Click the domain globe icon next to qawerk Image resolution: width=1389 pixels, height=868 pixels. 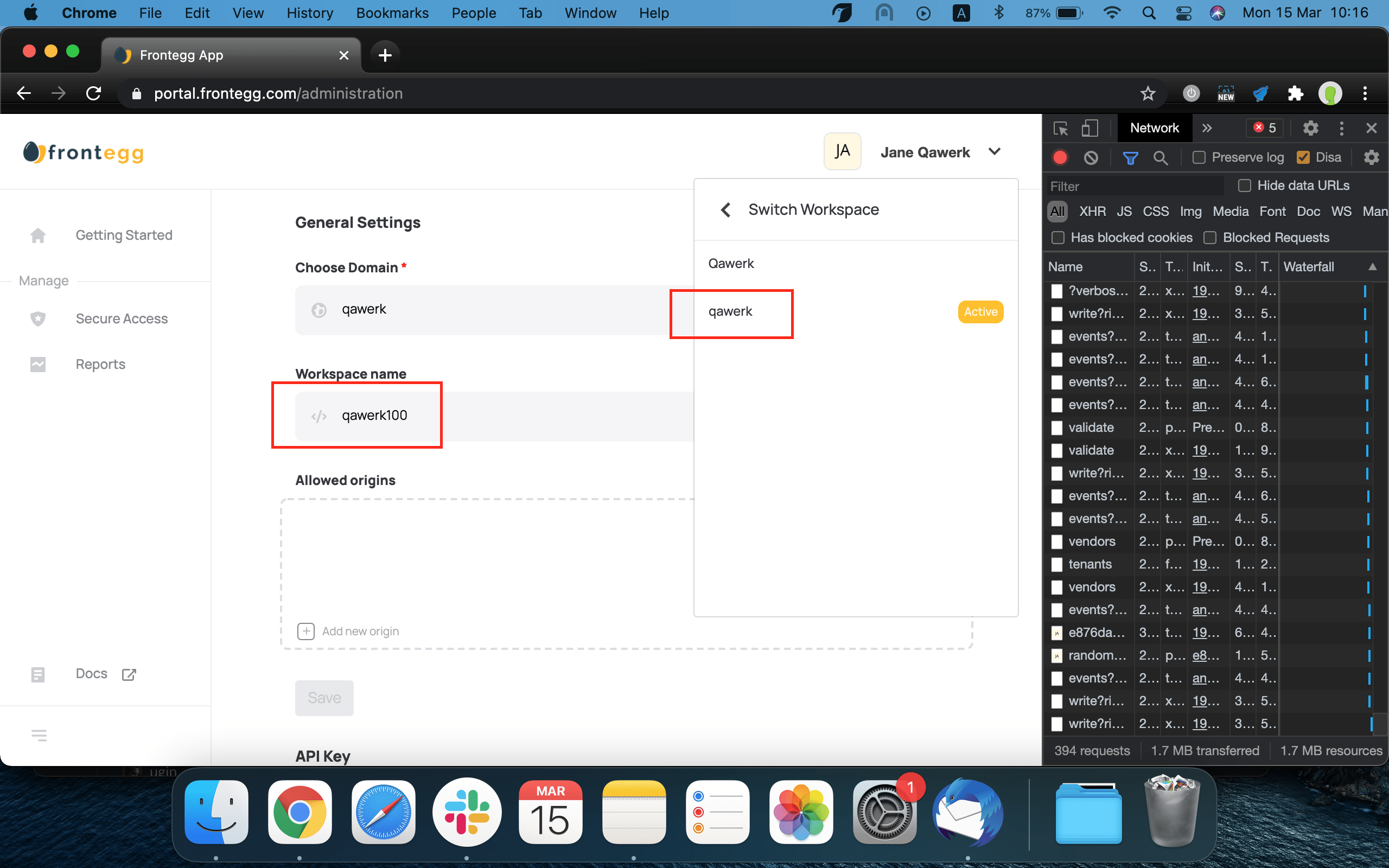tap(319, 309)
